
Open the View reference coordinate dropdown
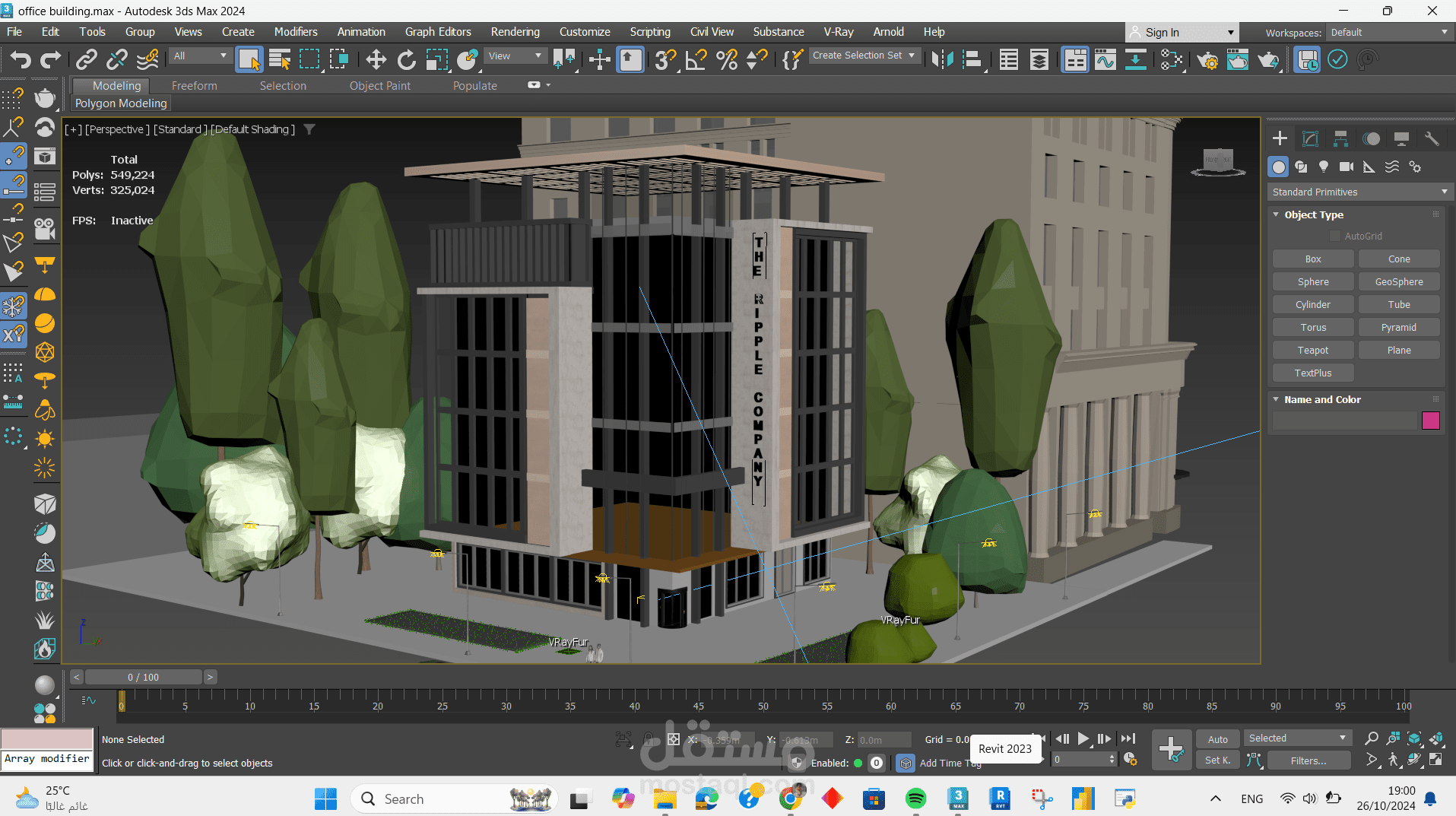pyautogui.click(x=515, y=56)
